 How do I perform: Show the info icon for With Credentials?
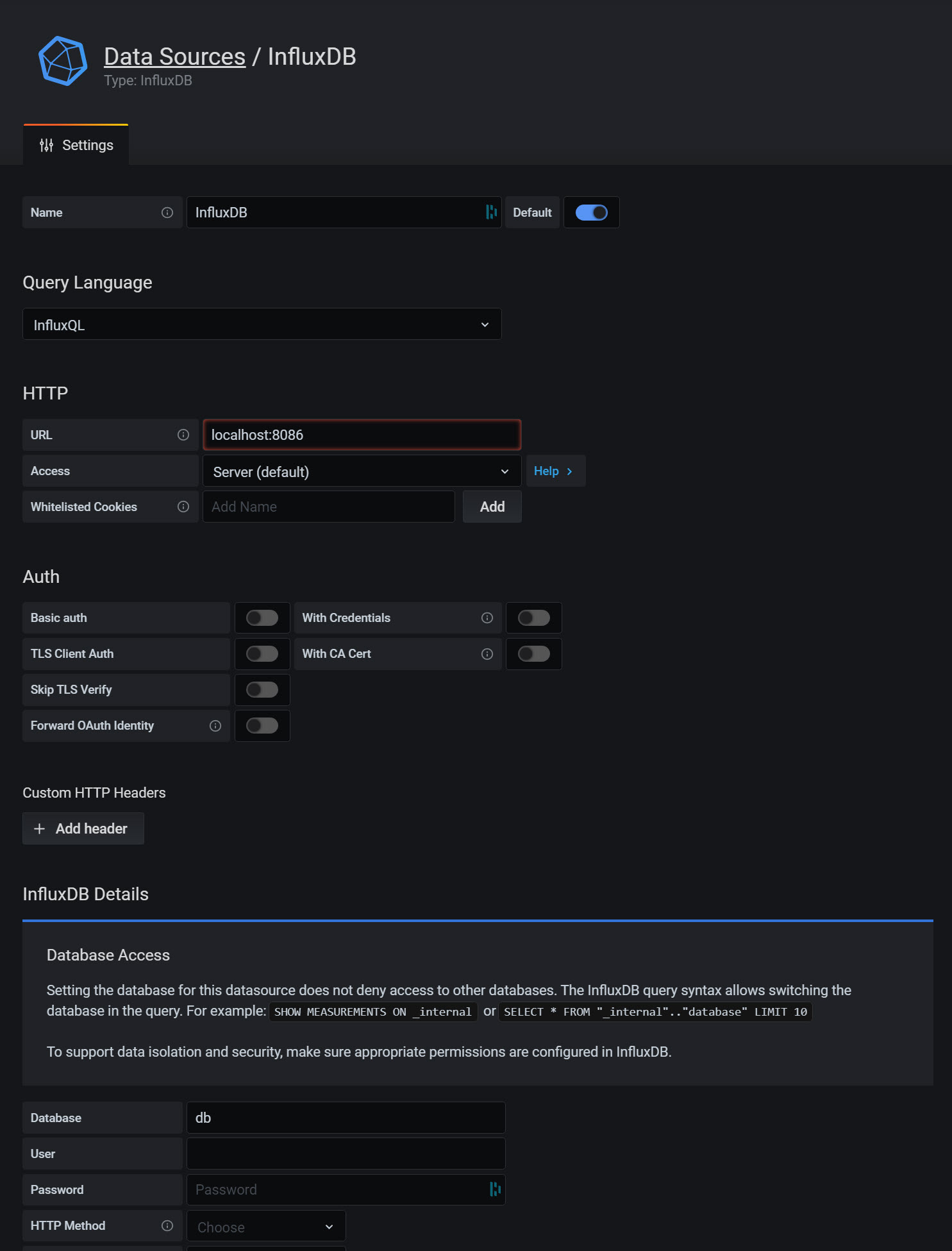click(x=487, y=618)
